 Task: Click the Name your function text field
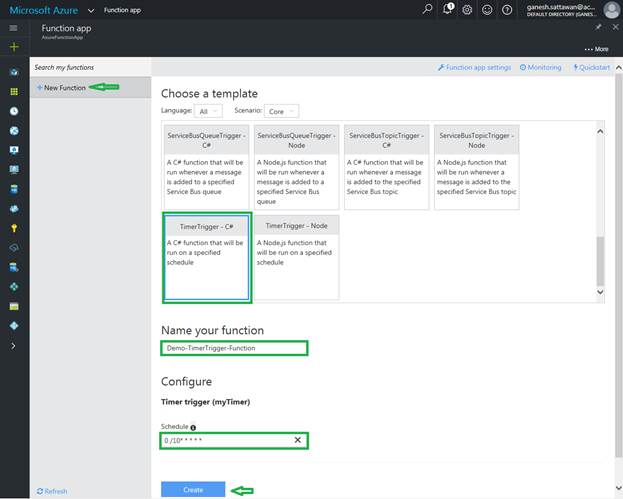tap(234, 348)
